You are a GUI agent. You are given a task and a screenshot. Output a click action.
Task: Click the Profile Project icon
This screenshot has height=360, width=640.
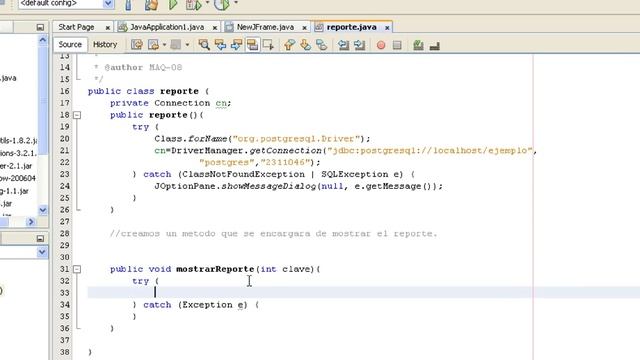[222, 4]
